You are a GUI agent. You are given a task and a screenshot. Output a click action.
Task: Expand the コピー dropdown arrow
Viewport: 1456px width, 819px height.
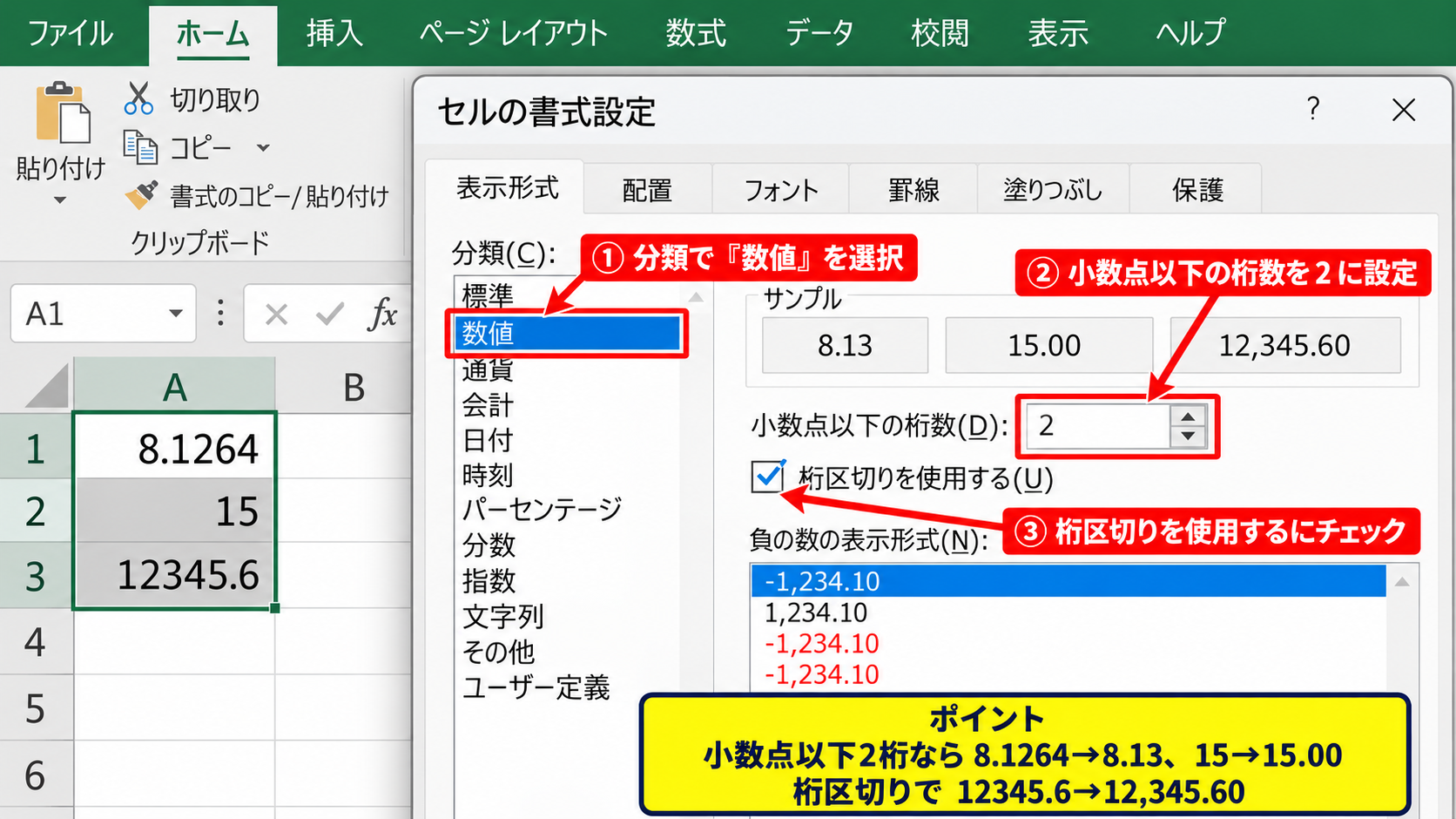pos(263,148)
